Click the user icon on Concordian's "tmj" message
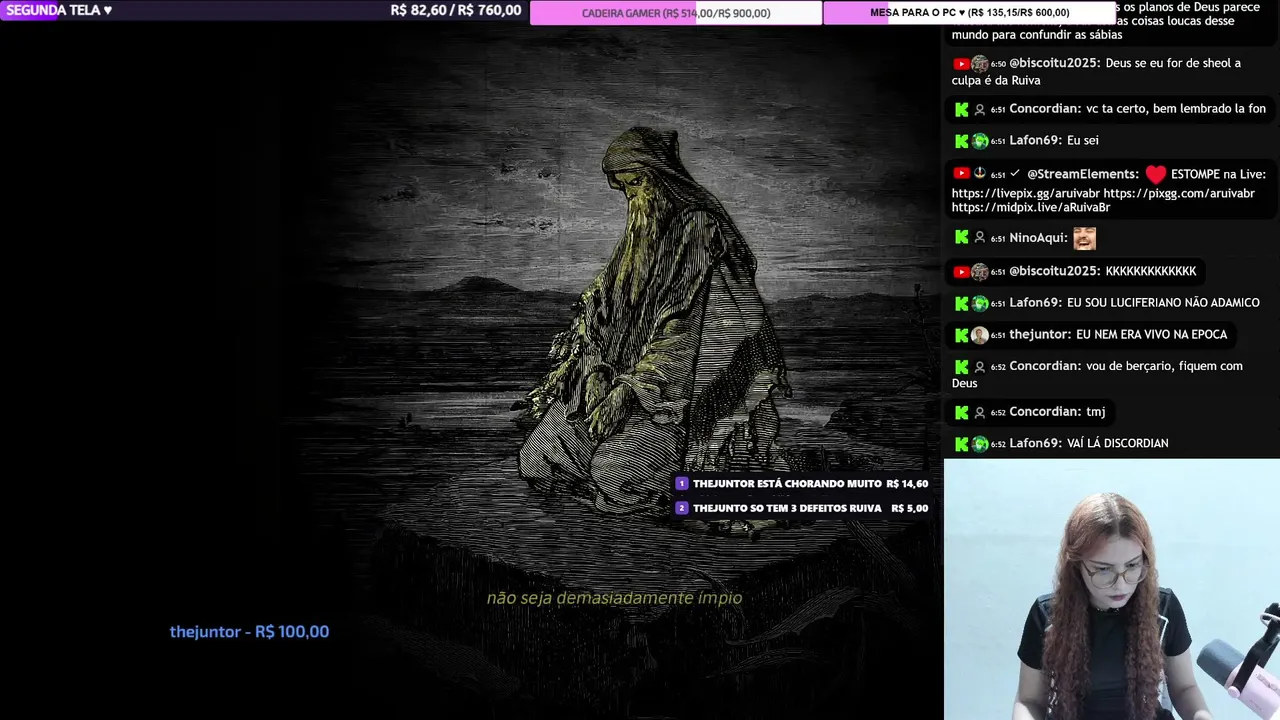1280x720 pixels. tap(980, 412)
